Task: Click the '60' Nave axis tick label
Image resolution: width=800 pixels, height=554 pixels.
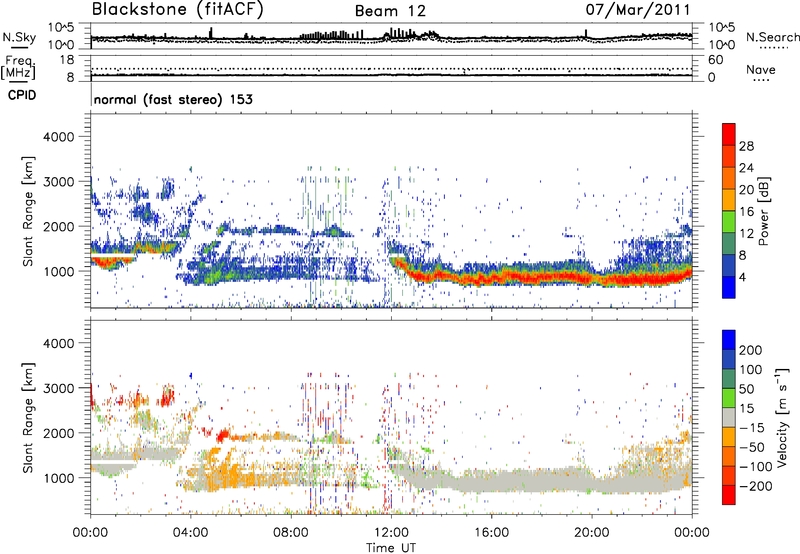Action: coord(715,60)
